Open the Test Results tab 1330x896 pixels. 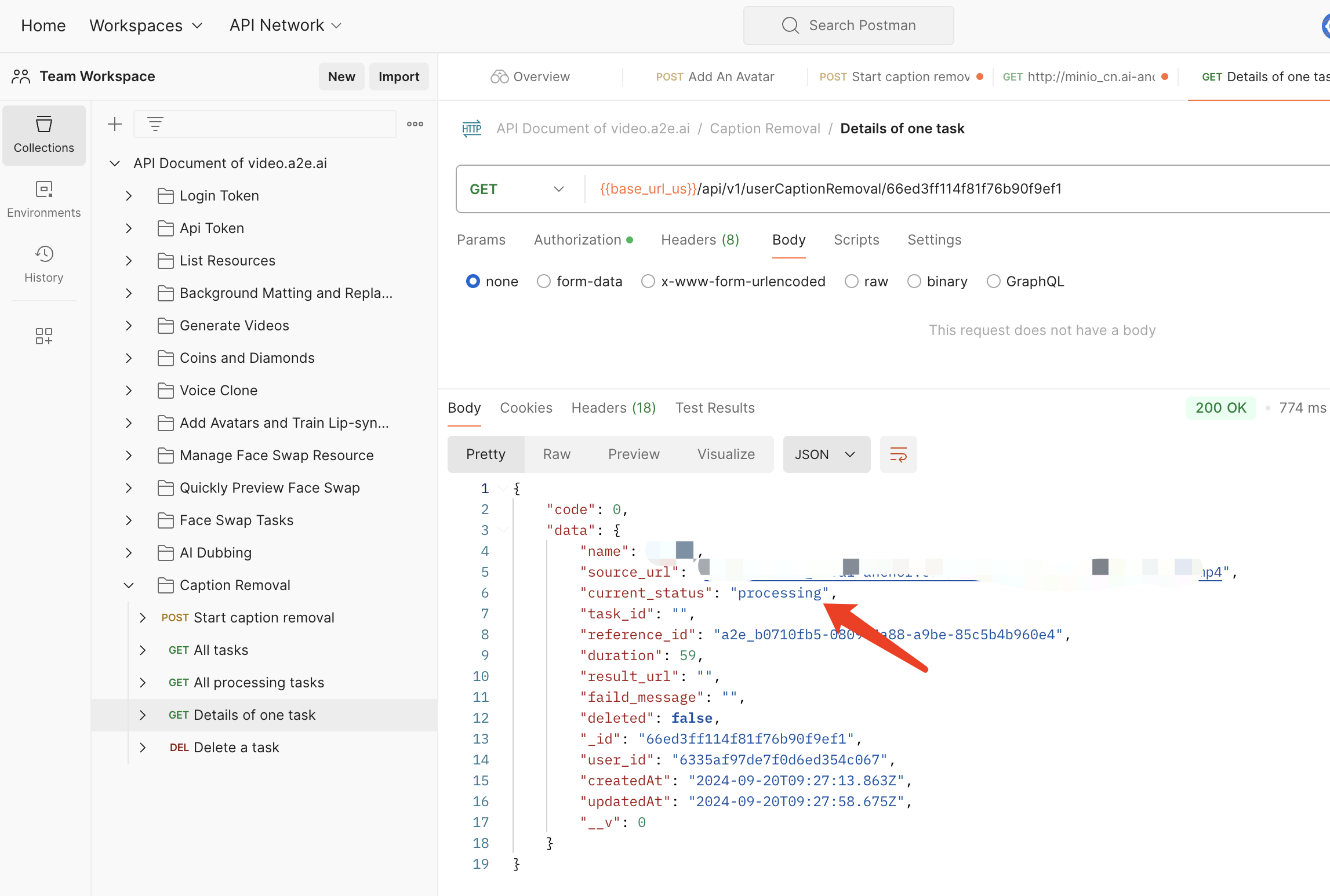click(715, 408)
